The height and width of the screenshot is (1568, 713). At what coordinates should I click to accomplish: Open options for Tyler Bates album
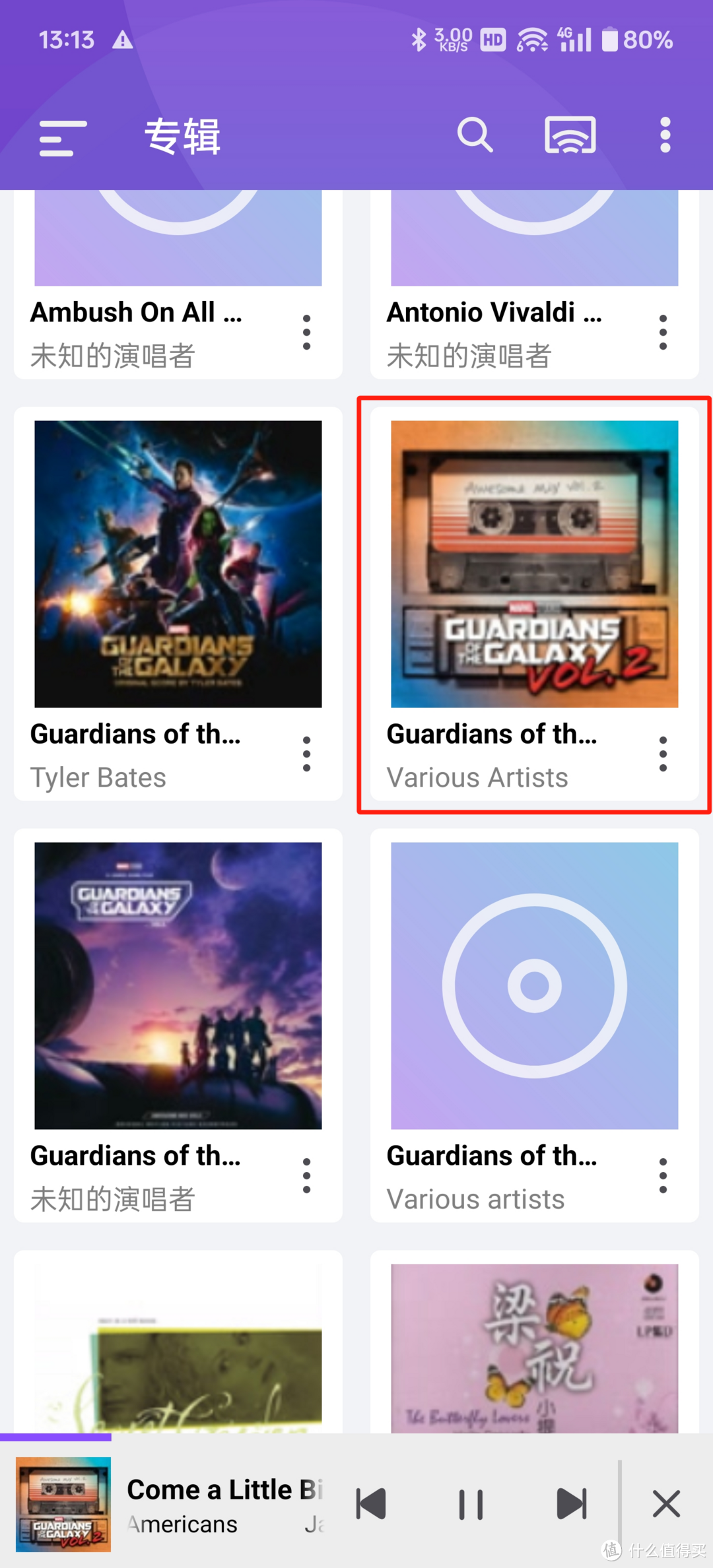(306, 754)
